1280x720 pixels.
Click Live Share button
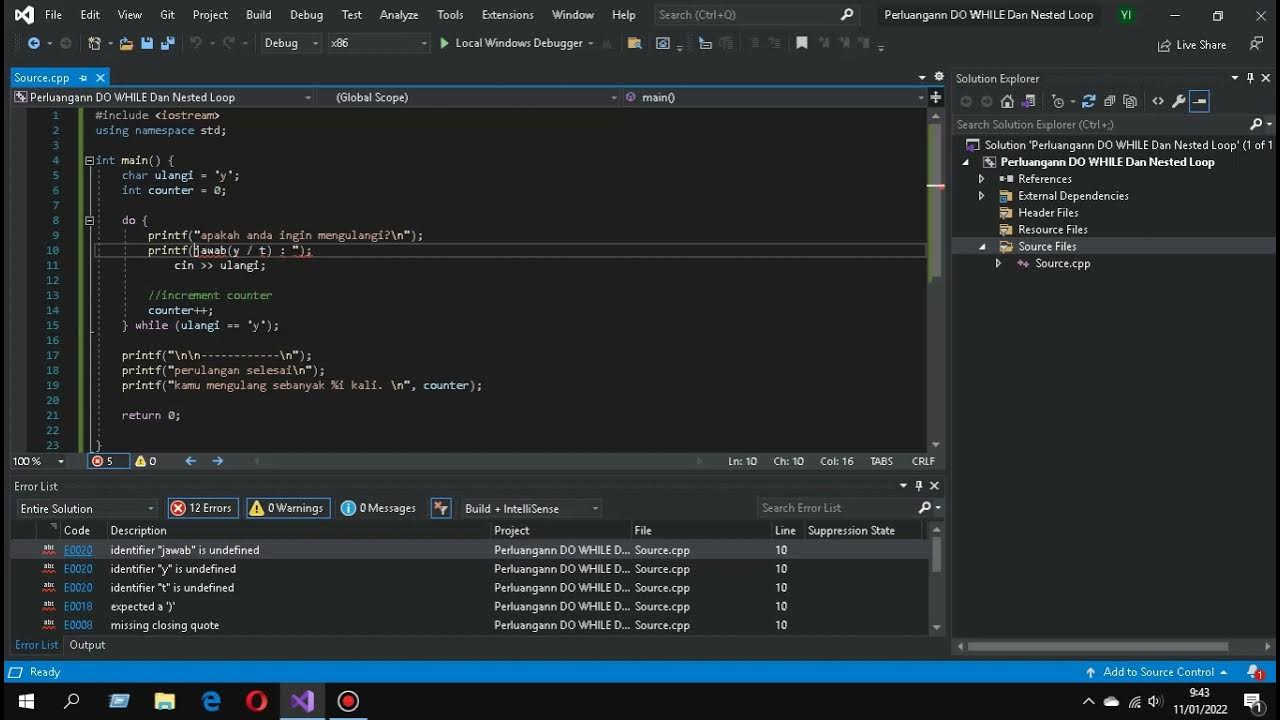tap(1192, 45)
